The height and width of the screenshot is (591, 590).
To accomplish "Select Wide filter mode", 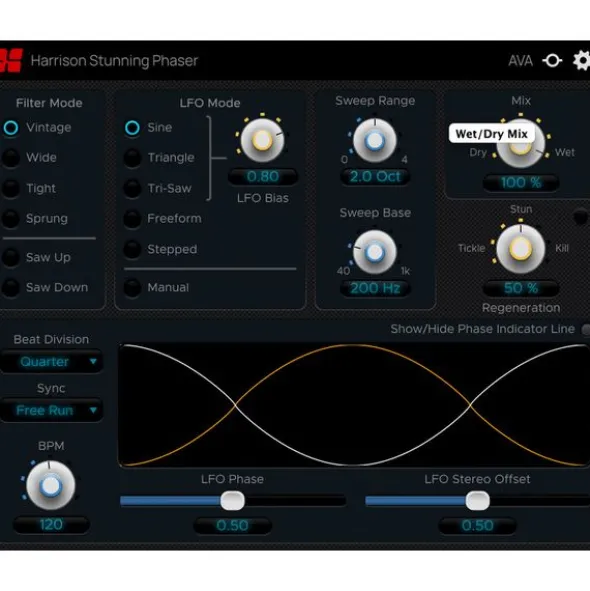I will (x=11, y=158).
